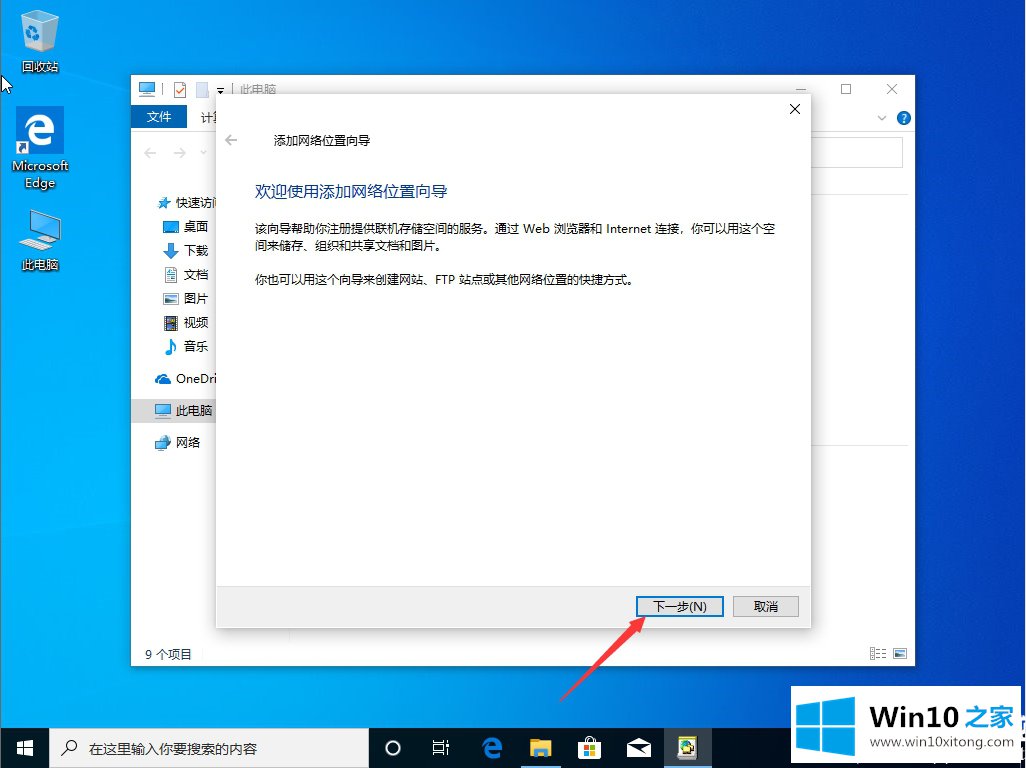The width and height of the screenshot is (1026, 768).
Task: Open the Quick Access Toolbar dropdown arrow
Action: click(220, 90)
